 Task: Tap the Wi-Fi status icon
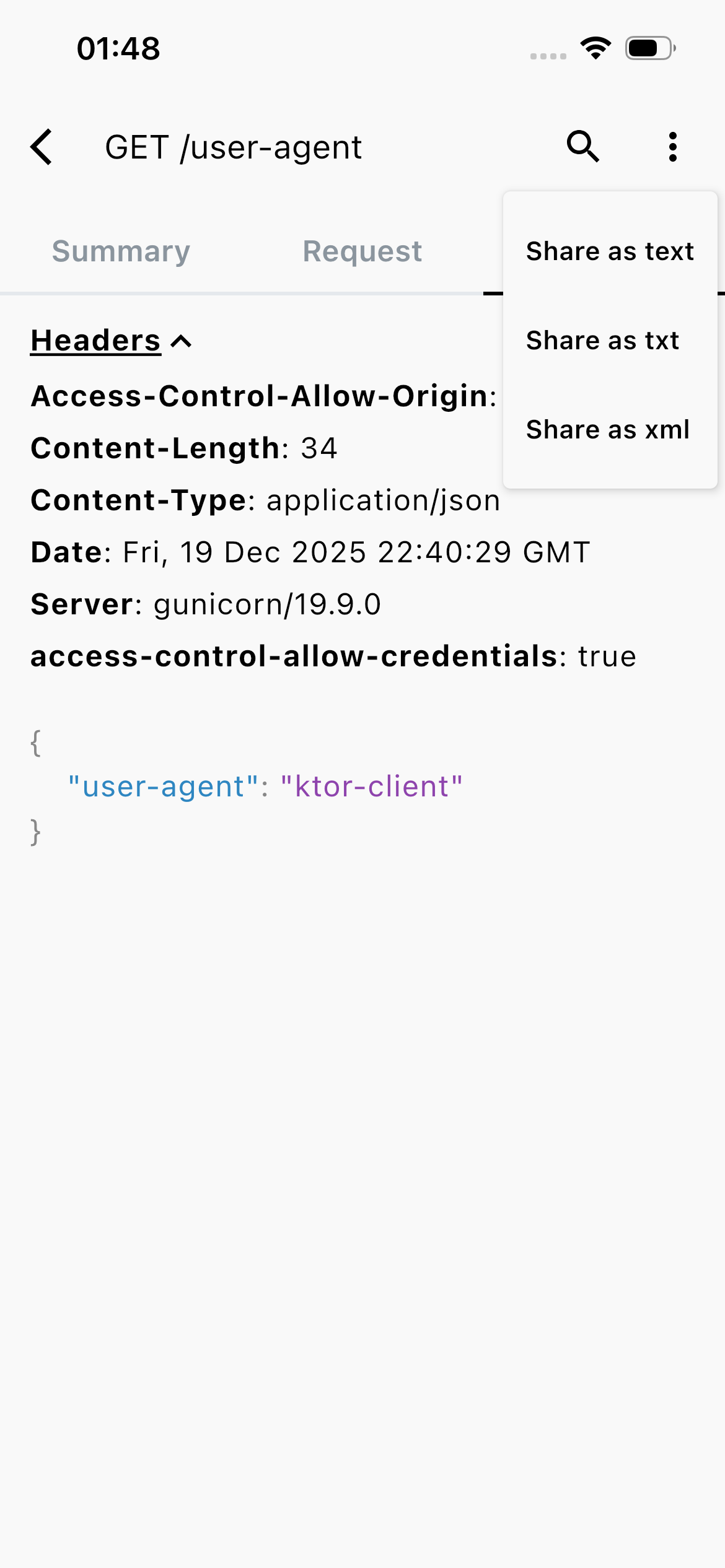coord(596,51)
